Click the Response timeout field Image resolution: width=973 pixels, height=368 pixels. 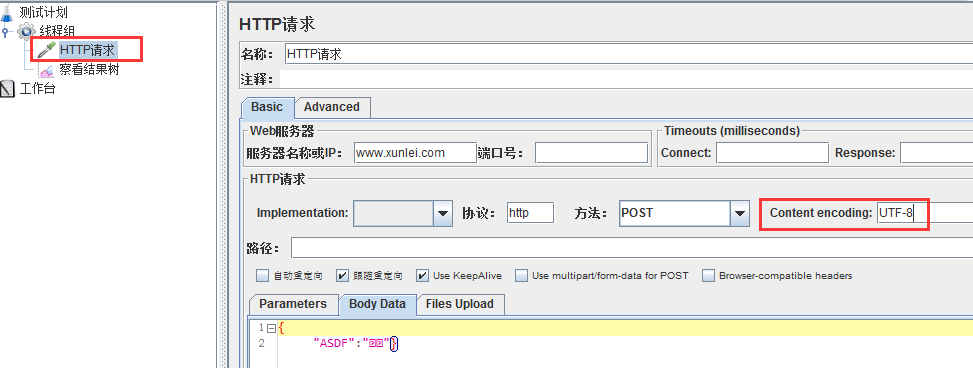click(936, 153)
